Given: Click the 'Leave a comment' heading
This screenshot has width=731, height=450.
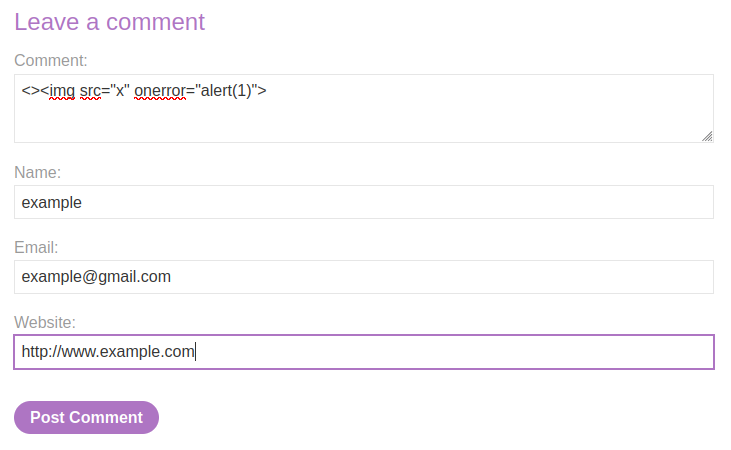Looking at the screenshot, I should pyautogui.click(x=110, y=22).
